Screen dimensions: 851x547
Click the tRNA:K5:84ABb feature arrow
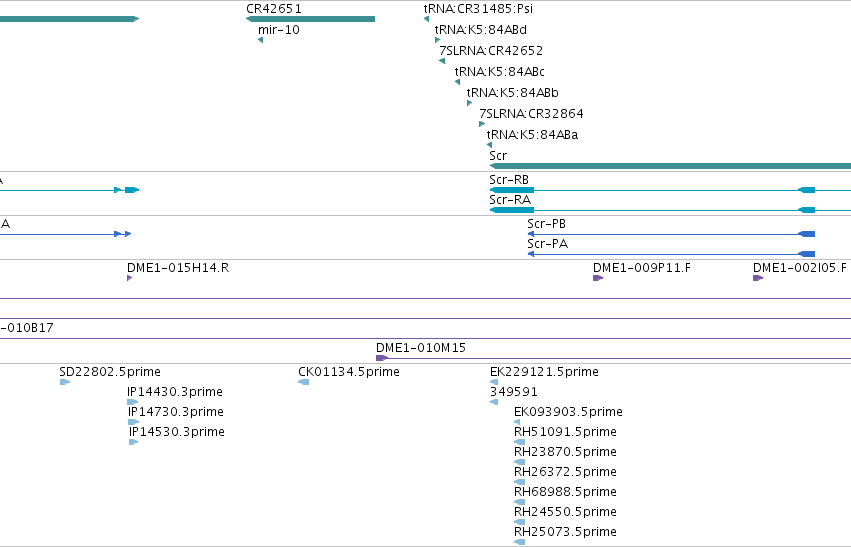(x=469, y=103)
